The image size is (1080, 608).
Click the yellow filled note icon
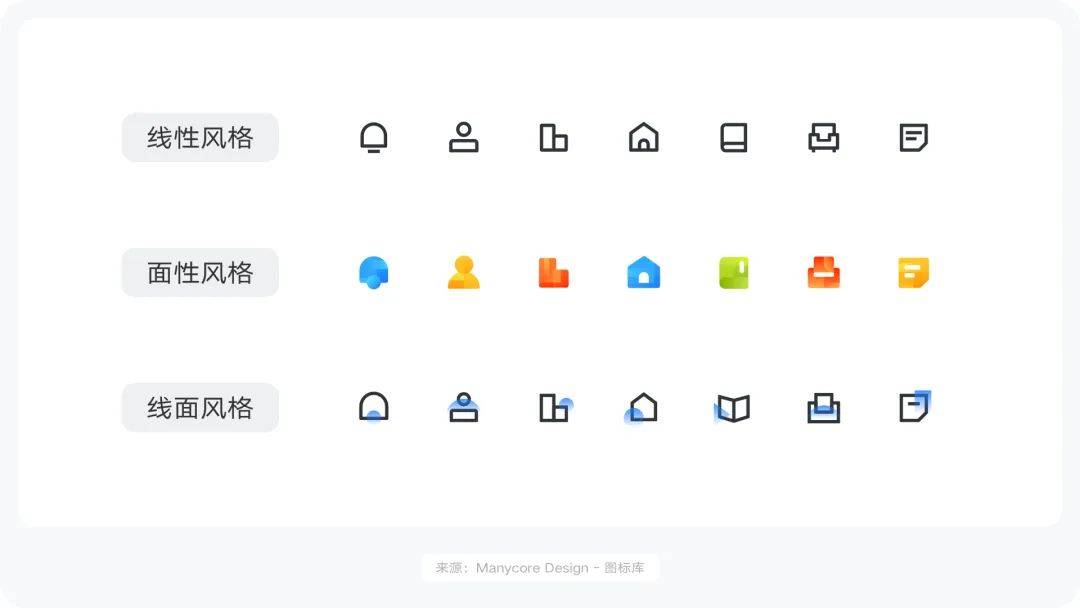(913, 272)
